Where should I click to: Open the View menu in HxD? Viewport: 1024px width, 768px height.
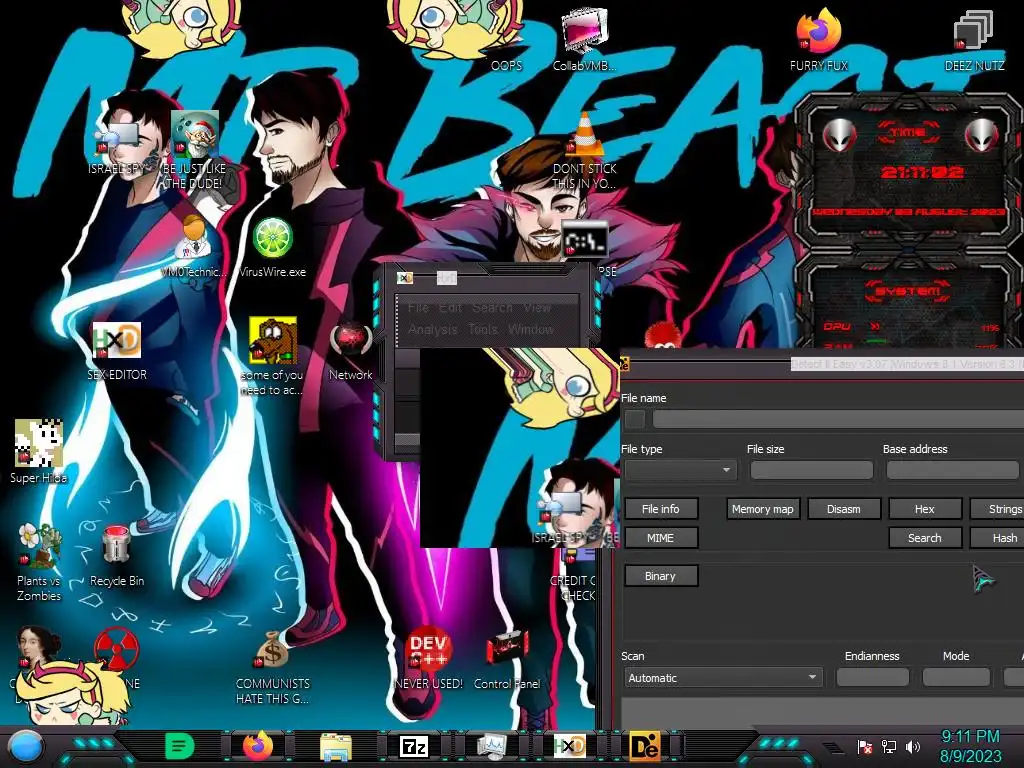click(537, 307)
